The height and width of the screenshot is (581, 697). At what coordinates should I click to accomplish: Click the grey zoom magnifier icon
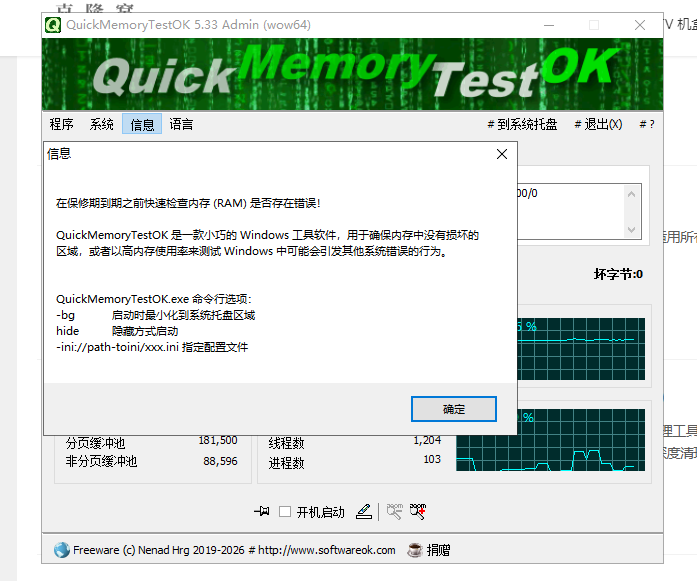[394, 512]
